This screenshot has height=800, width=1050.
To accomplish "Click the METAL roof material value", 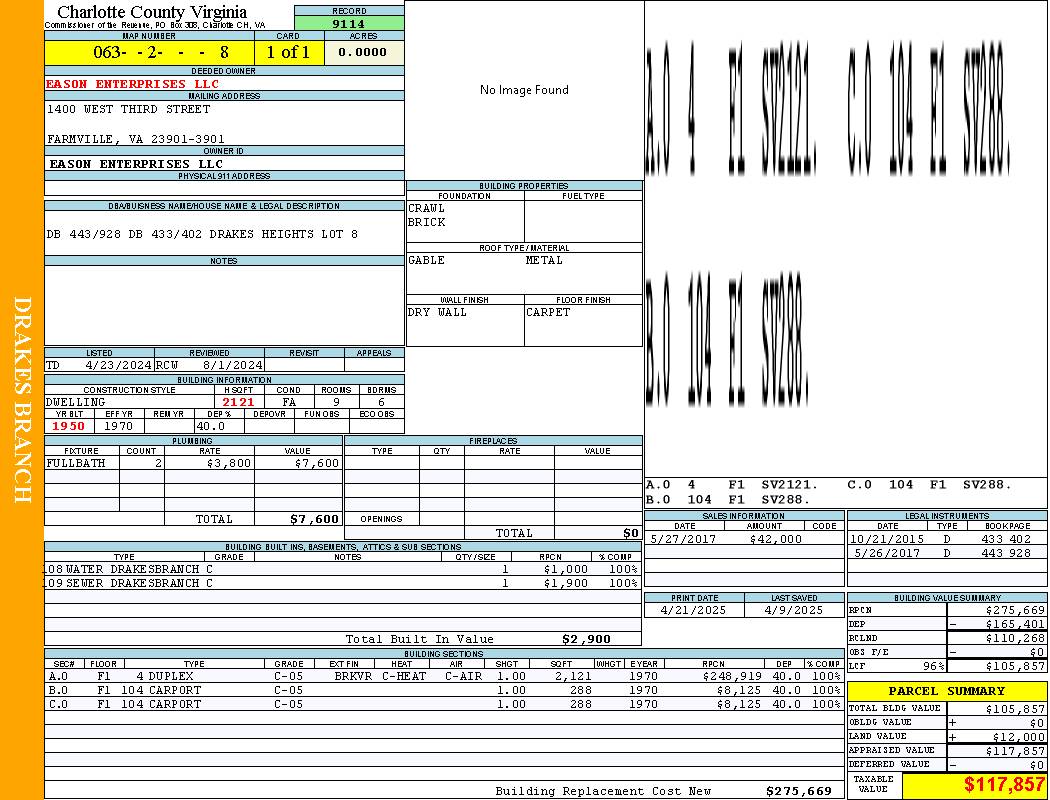I will (x=544, y=260).
